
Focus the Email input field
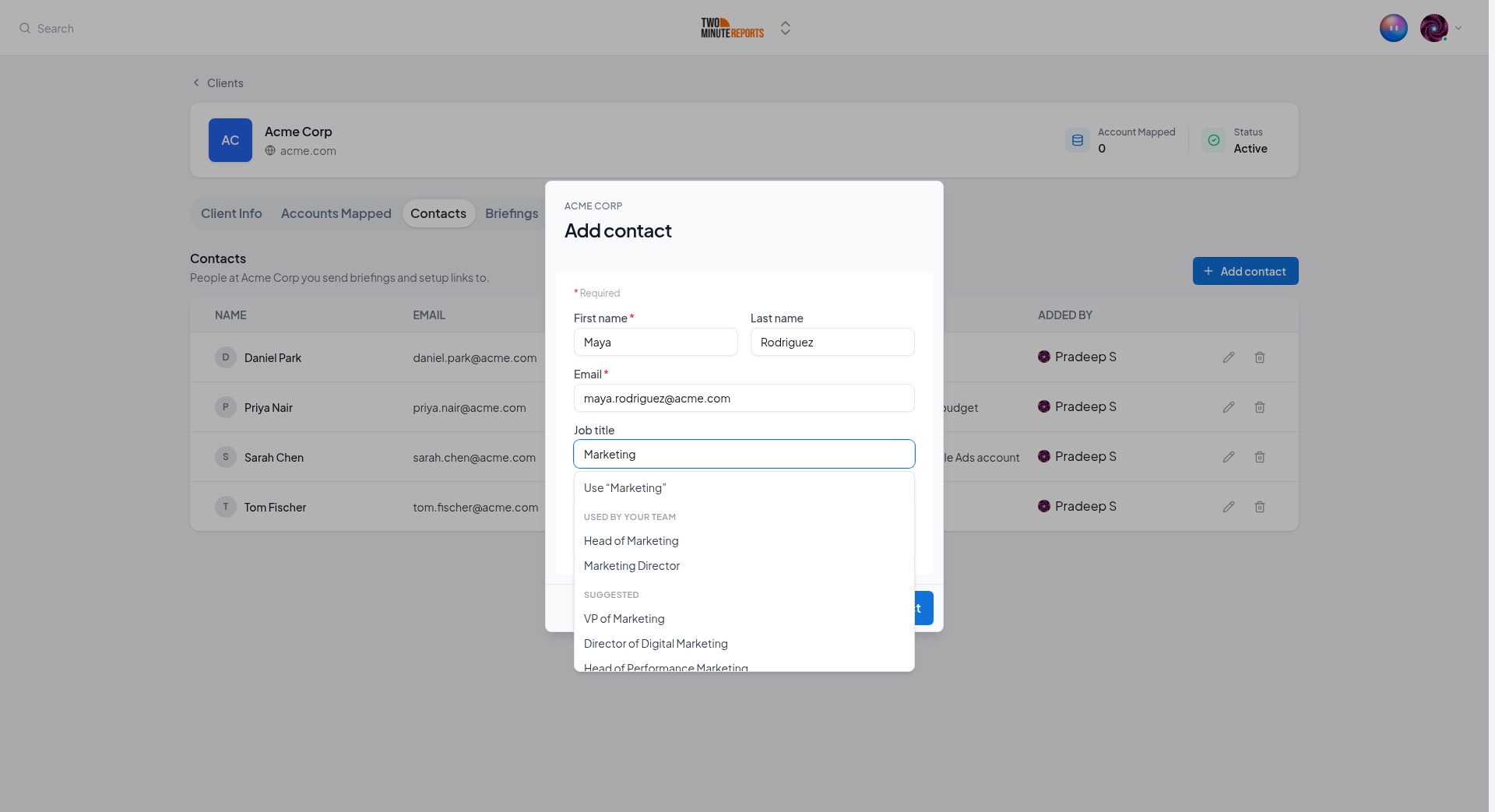pyautogui.click(x=744, y=398)
